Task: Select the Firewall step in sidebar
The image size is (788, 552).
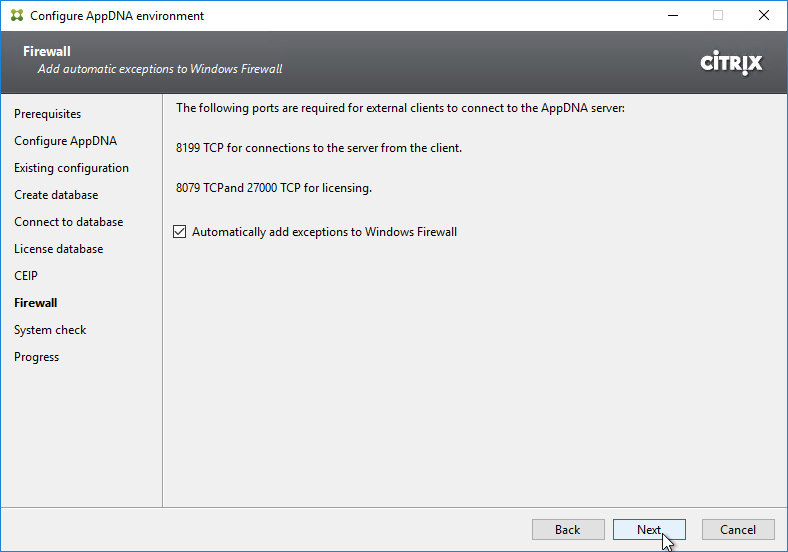Action: (36, 303)
